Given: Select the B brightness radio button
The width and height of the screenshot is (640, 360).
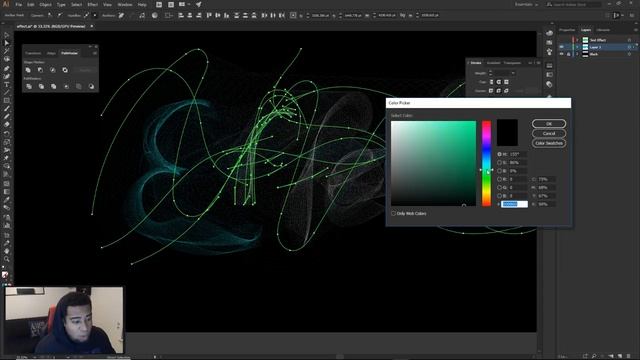Looking at the screenshot, I should (x=499, y=171).
